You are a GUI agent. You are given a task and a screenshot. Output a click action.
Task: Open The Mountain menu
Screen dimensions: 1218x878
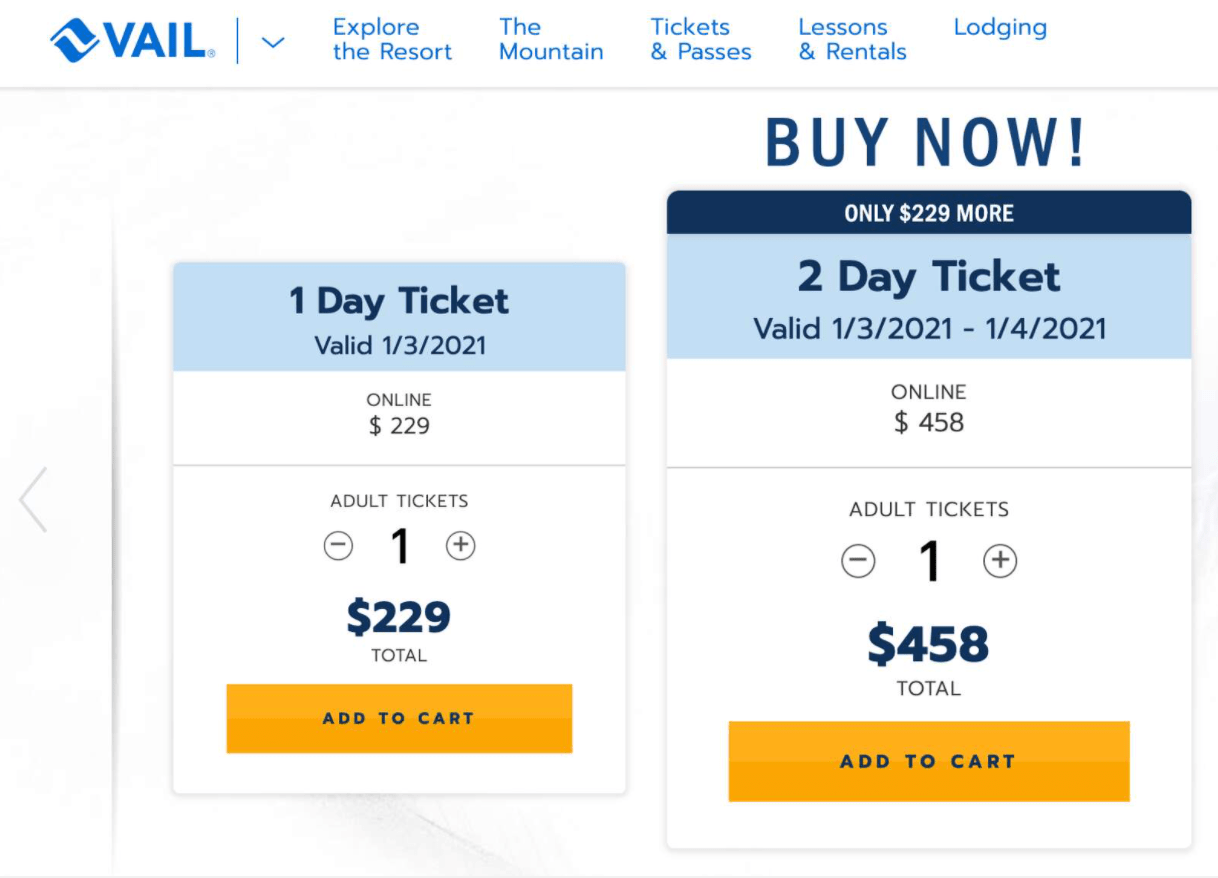pos(550,40)
